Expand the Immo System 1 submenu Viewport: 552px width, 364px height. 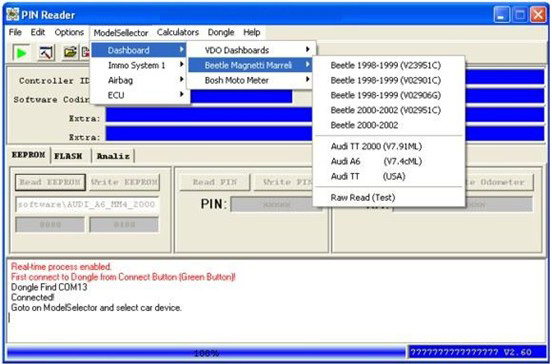[x=139, y=65]
